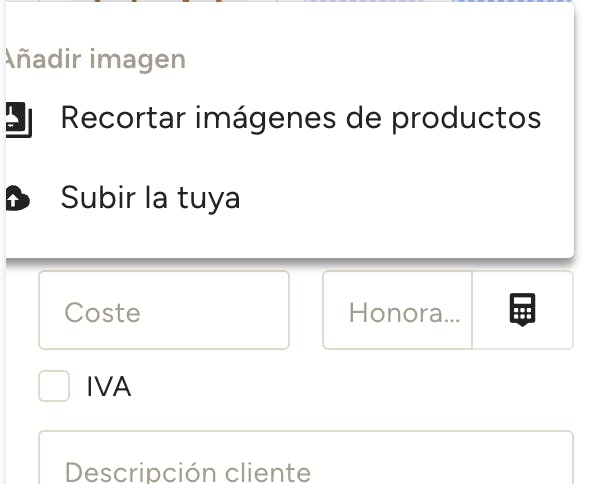Click the 'Añadir imagen' menu header

point(94,59)
